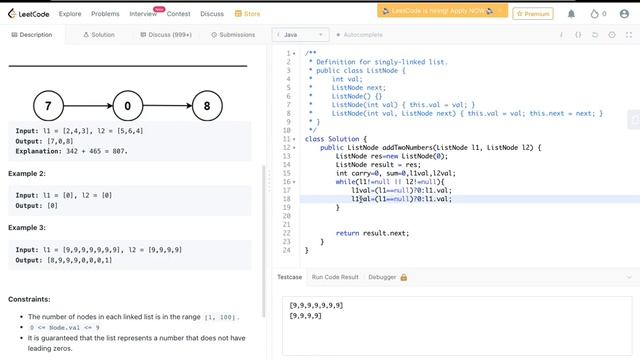Open the Discuss (999+) tab
The width and height of the screenshot is (640, 360).
166,35
